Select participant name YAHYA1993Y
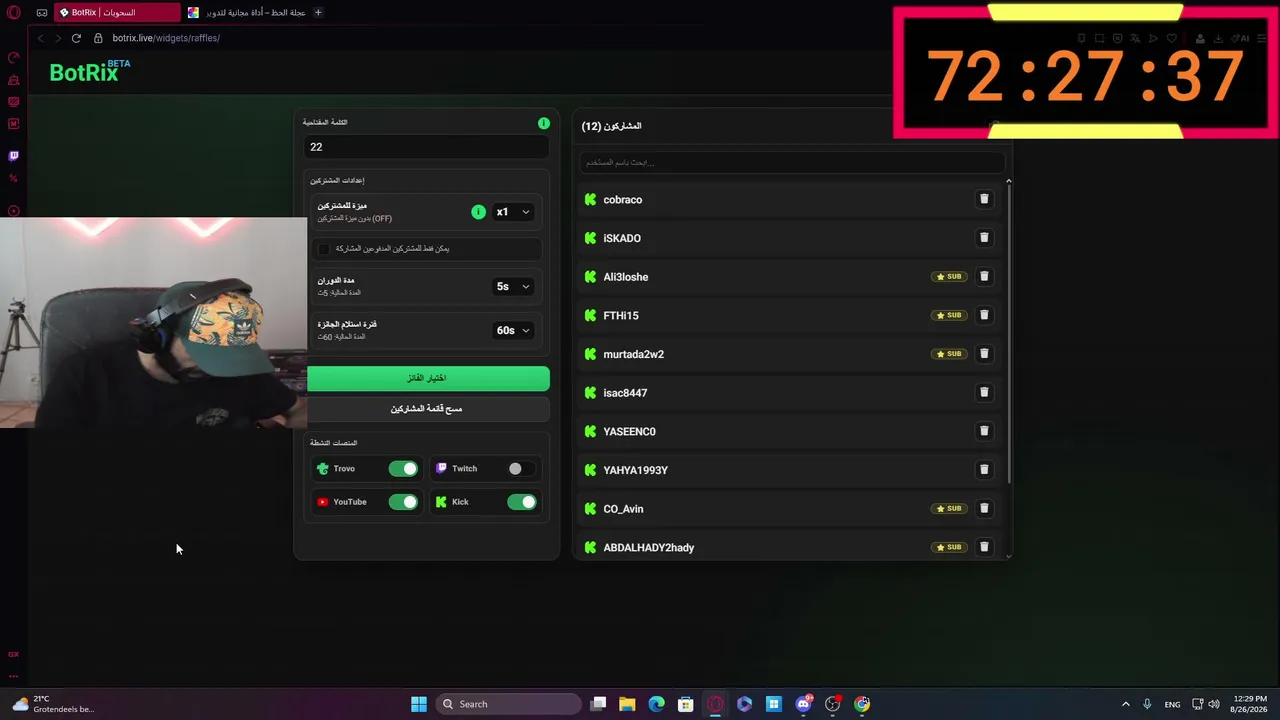The width and height of the screenshot is (1280, 720). point(635,470)
